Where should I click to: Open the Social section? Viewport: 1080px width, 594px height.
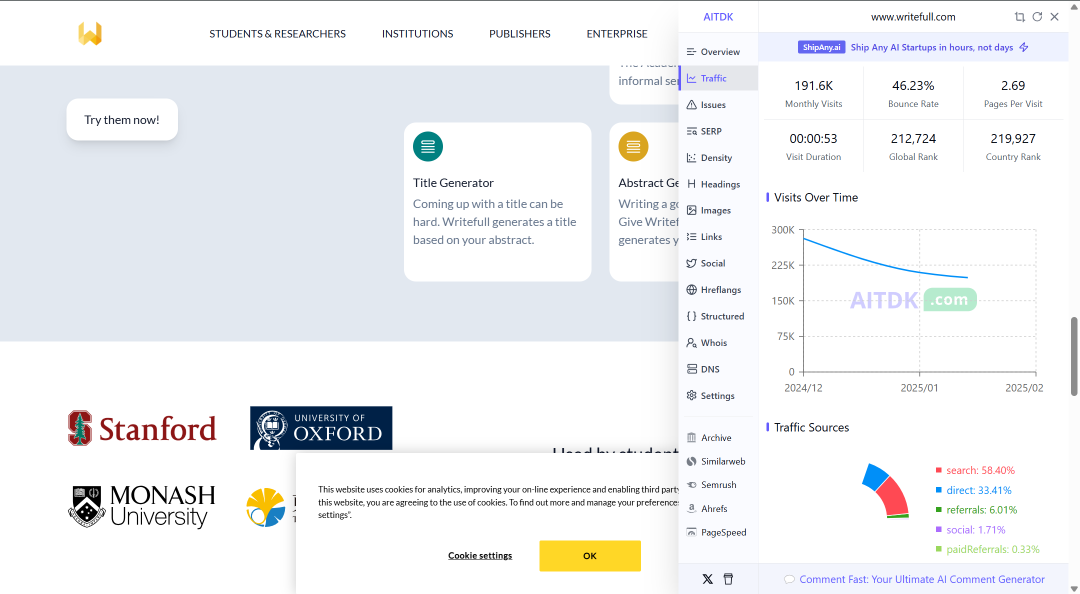718,263
